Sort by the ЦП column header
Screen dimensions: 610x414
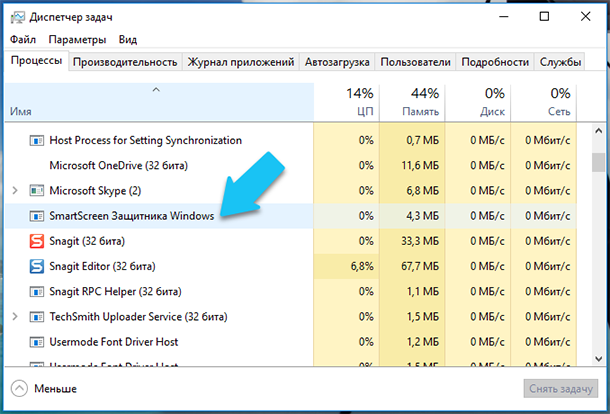[x=347, y=102]
